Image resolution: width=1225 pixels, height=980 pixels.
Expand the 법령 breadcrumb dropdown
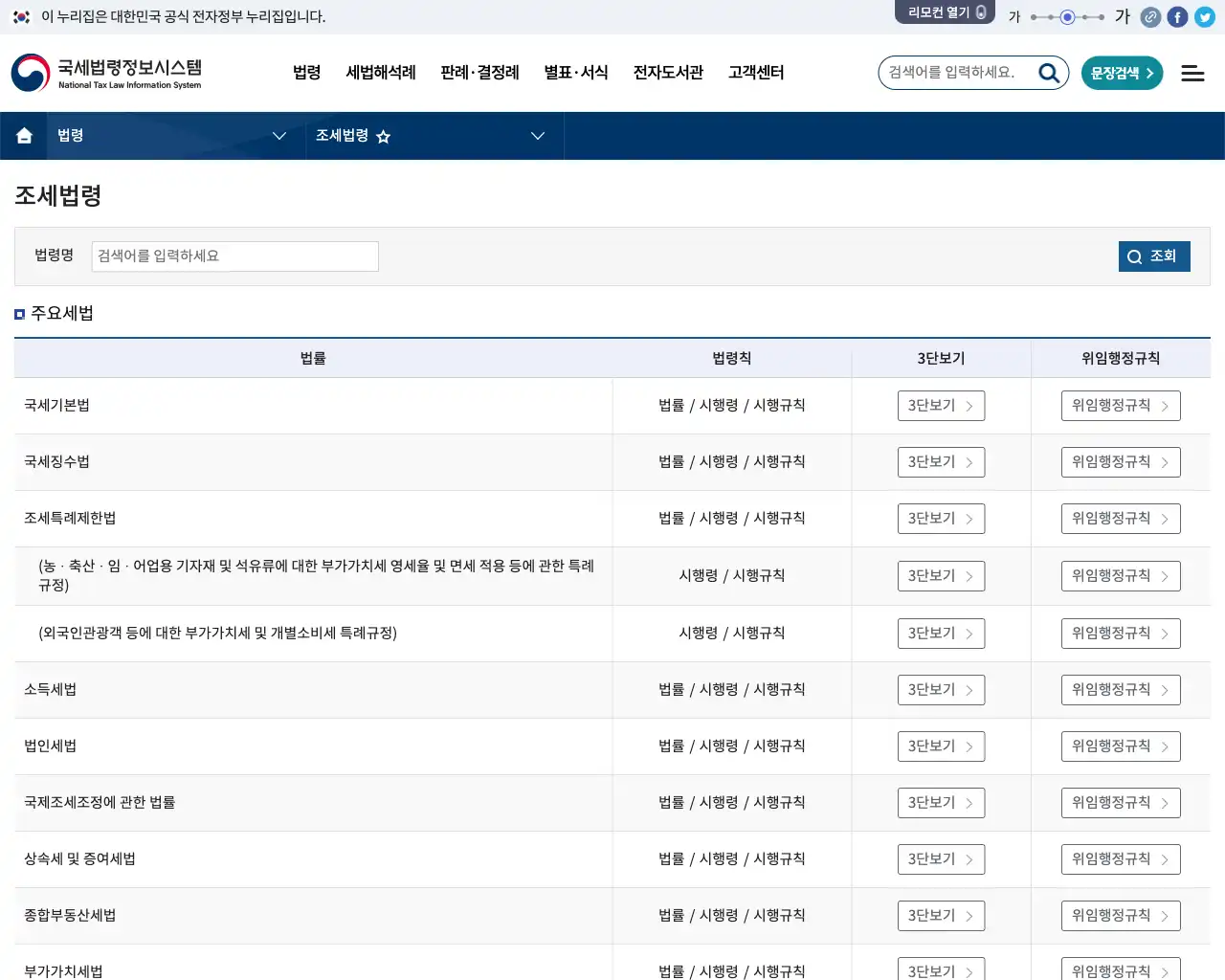279,136
